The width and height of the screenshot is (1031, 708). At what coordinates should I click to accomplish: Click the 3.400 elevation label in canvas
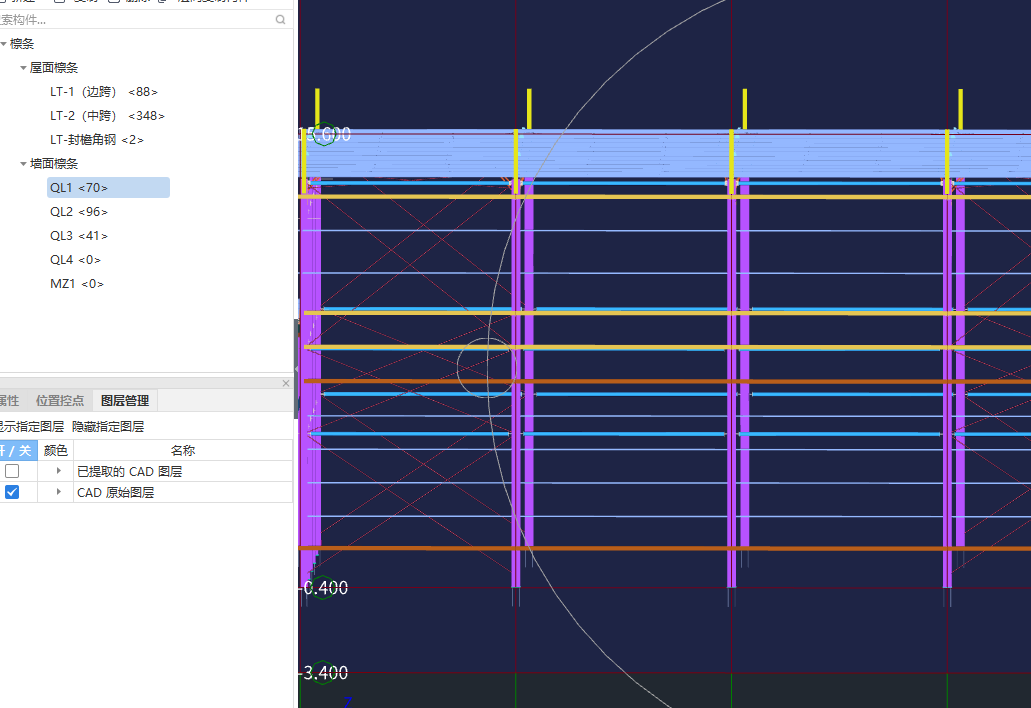[325, 673]
